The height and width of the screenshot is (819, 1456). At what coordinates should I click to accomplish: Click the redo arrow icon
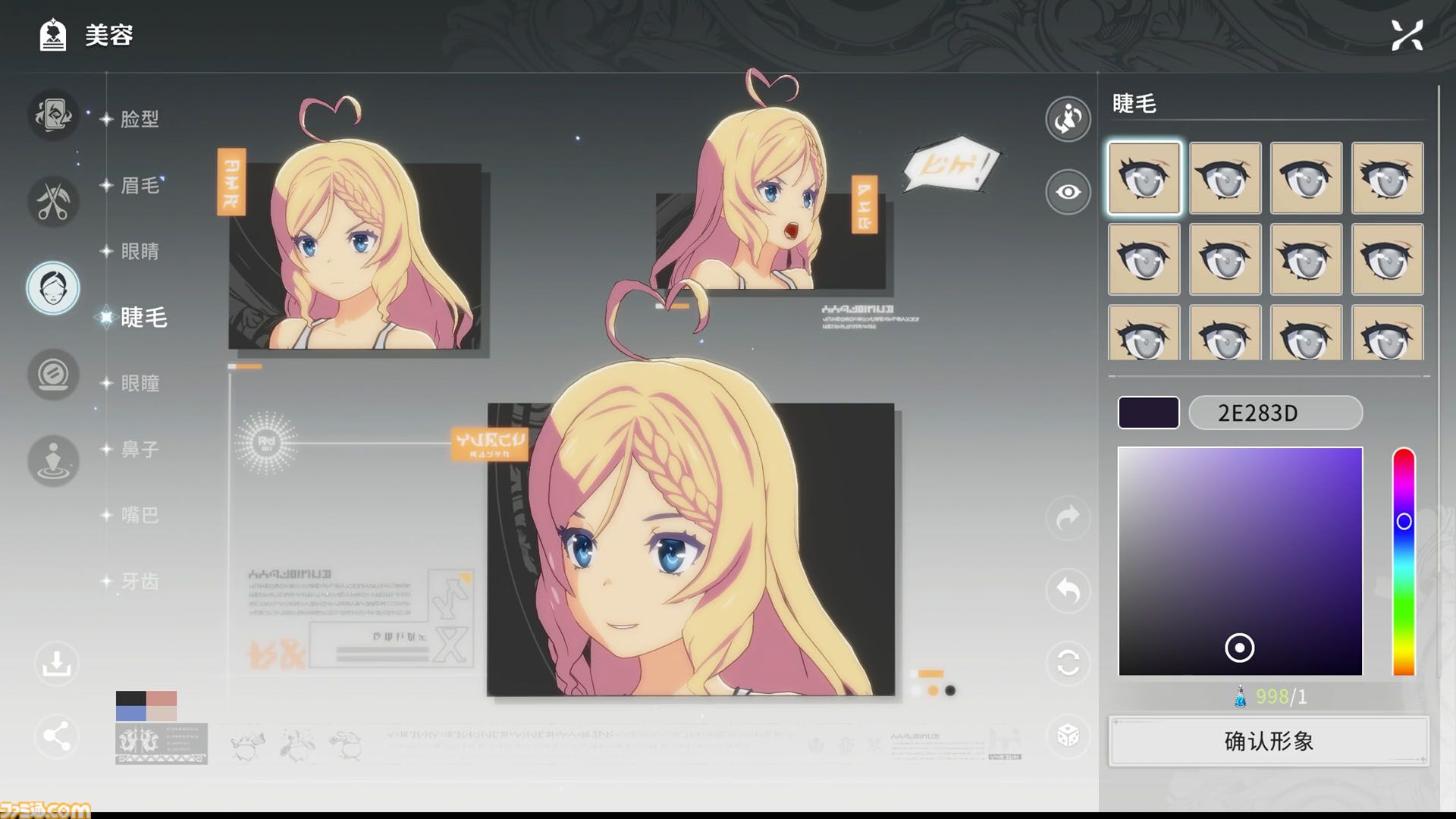[x=1068, y=518]
